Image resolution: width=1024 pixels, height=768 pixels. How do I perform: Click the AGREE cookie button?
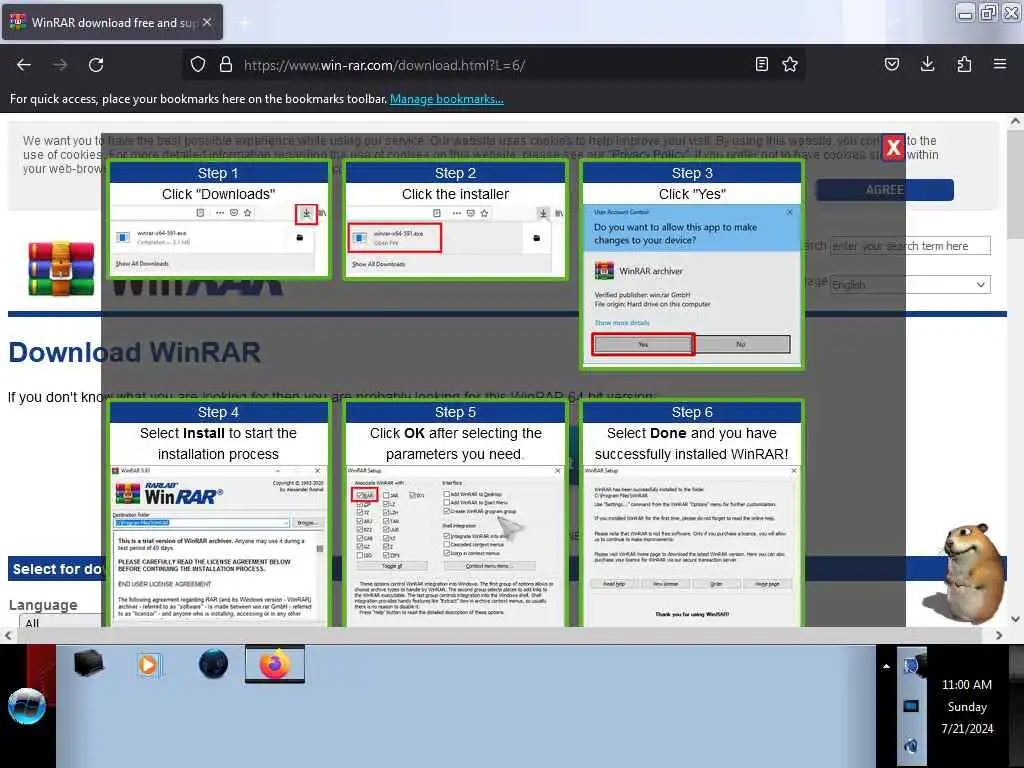[x=885, y=190]
